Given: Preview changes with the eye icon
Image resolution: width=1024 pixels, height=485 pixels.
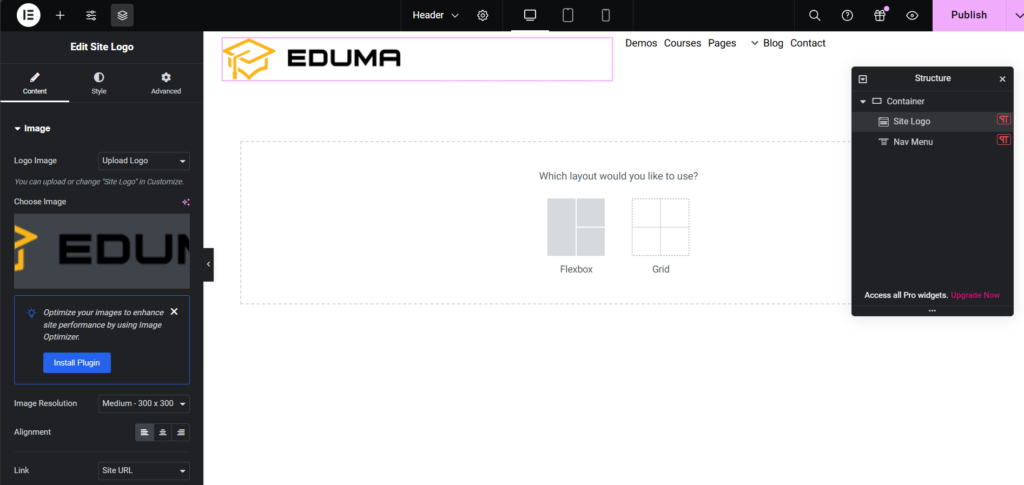Looking at the screenshot, I should click(x=912, y=15).
